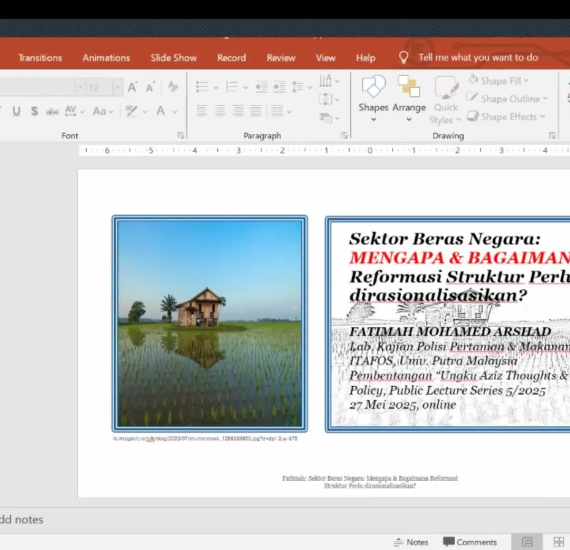Open the Shapes gallery

(373, 99)
